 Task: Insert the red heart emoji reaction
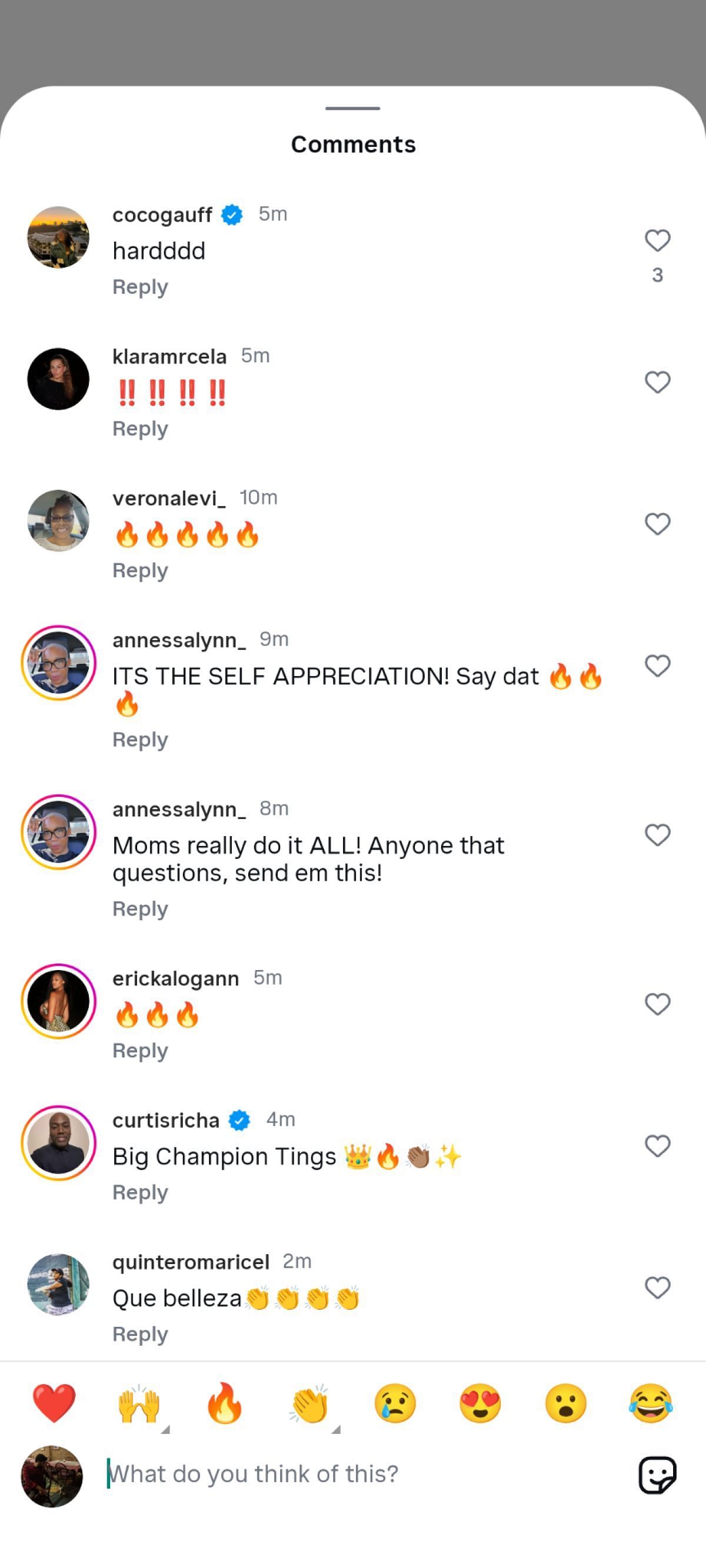tap(54, 1403)
